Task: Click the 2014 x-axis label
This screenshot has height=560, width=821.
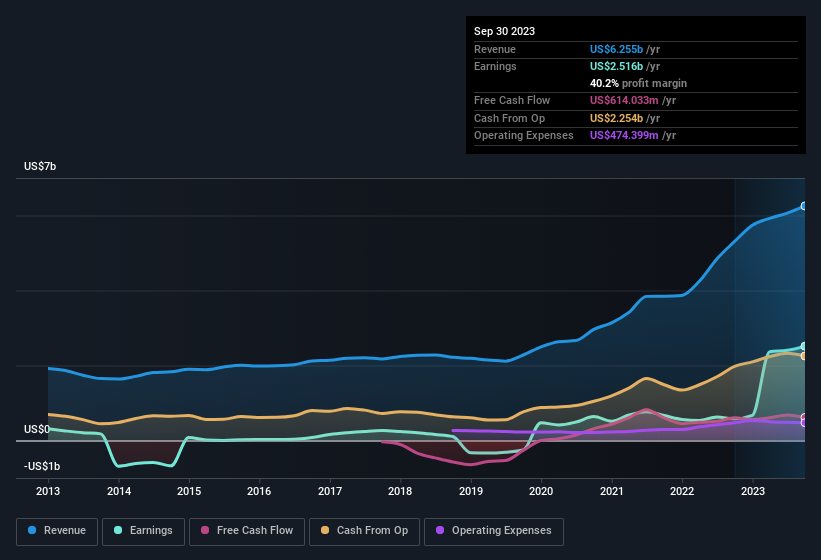Action: coord(119,491)
